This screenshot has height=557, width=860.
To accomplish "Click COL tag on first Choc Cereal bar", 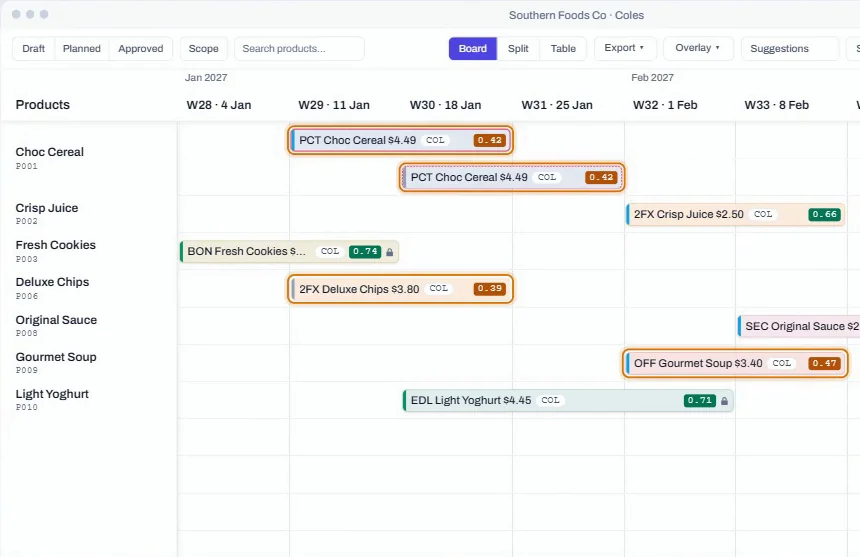I will 435,140.
